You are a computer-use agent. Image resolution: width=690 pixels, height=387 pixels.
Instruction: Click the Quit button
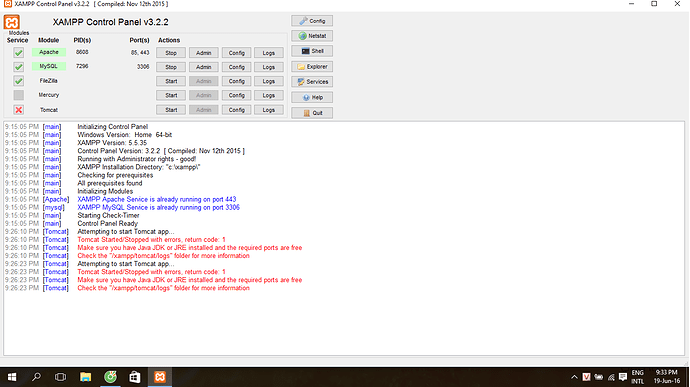click(312, 113)
